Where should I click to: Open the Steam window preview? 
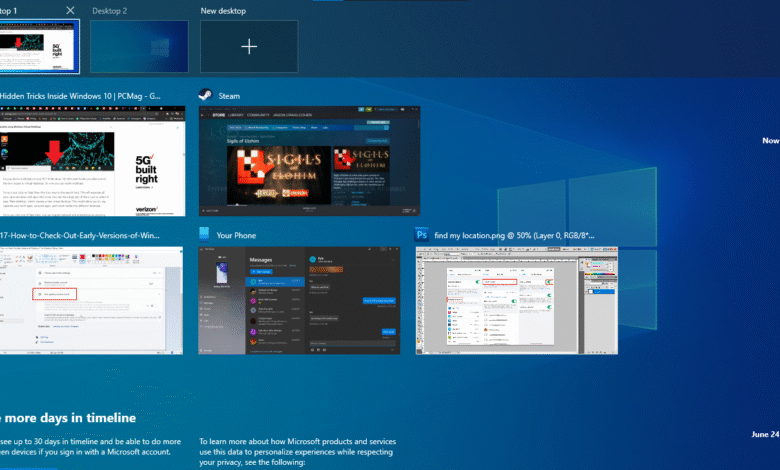(x=299, y=160)
